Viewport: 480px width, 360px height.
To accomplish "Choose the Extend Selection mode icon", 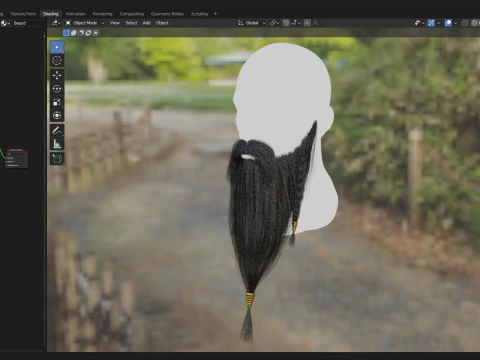I will [x=74, y=33].
